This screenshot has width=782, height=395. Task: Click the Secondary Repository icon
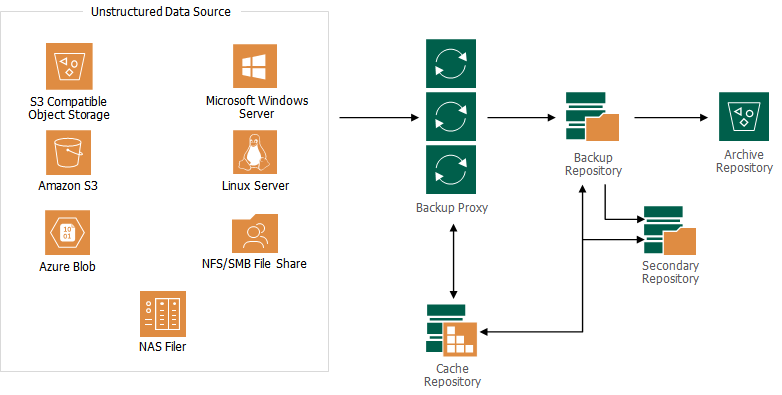[670, 230]
